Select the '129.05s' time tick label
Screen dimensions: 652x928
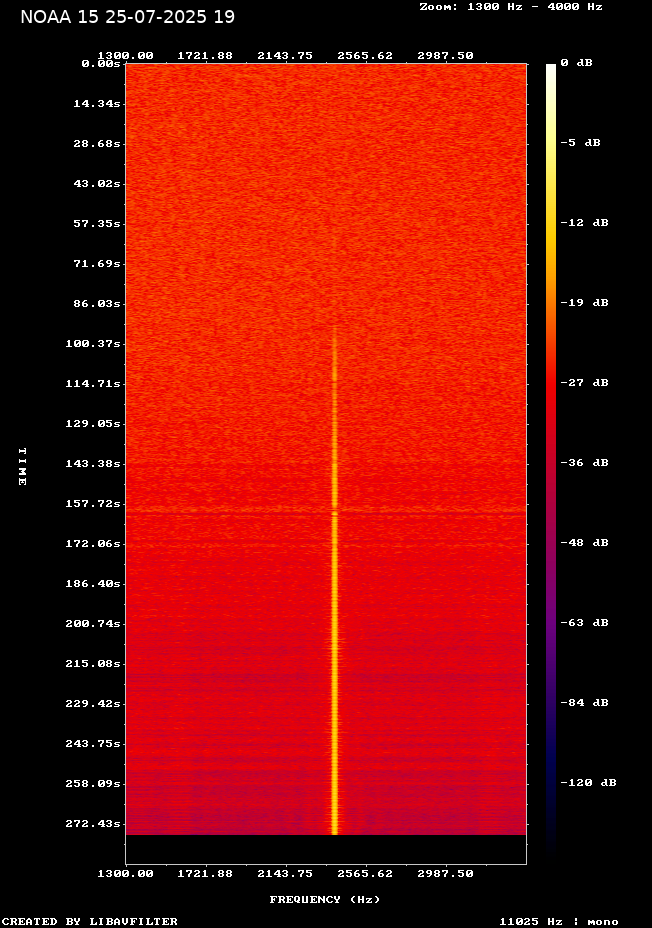tap(93, 424)
